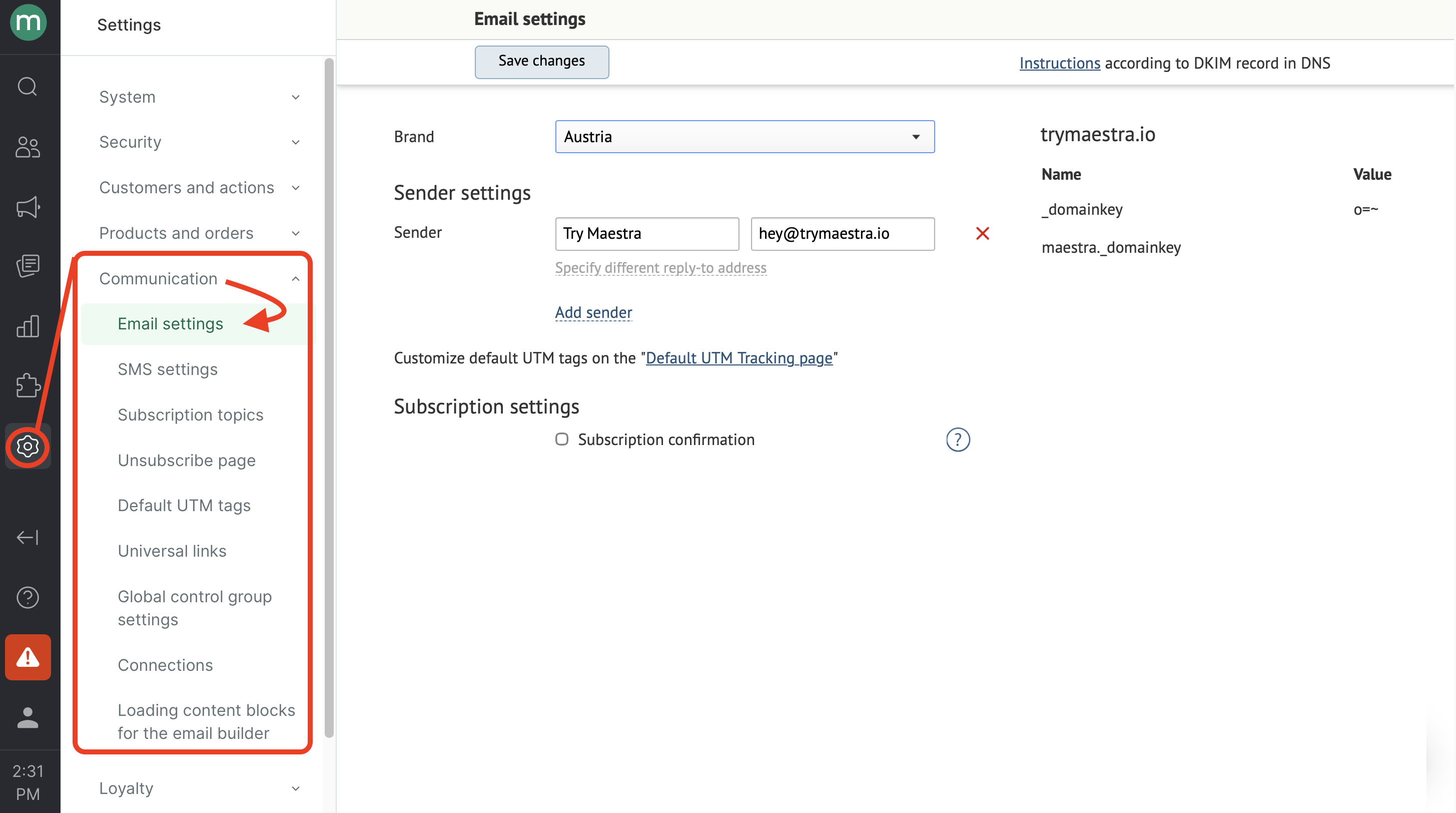This screenshot has width=1456, height=813.
Task: Open Connections settings
Action: pyautogui.click(x=165, y=665)
